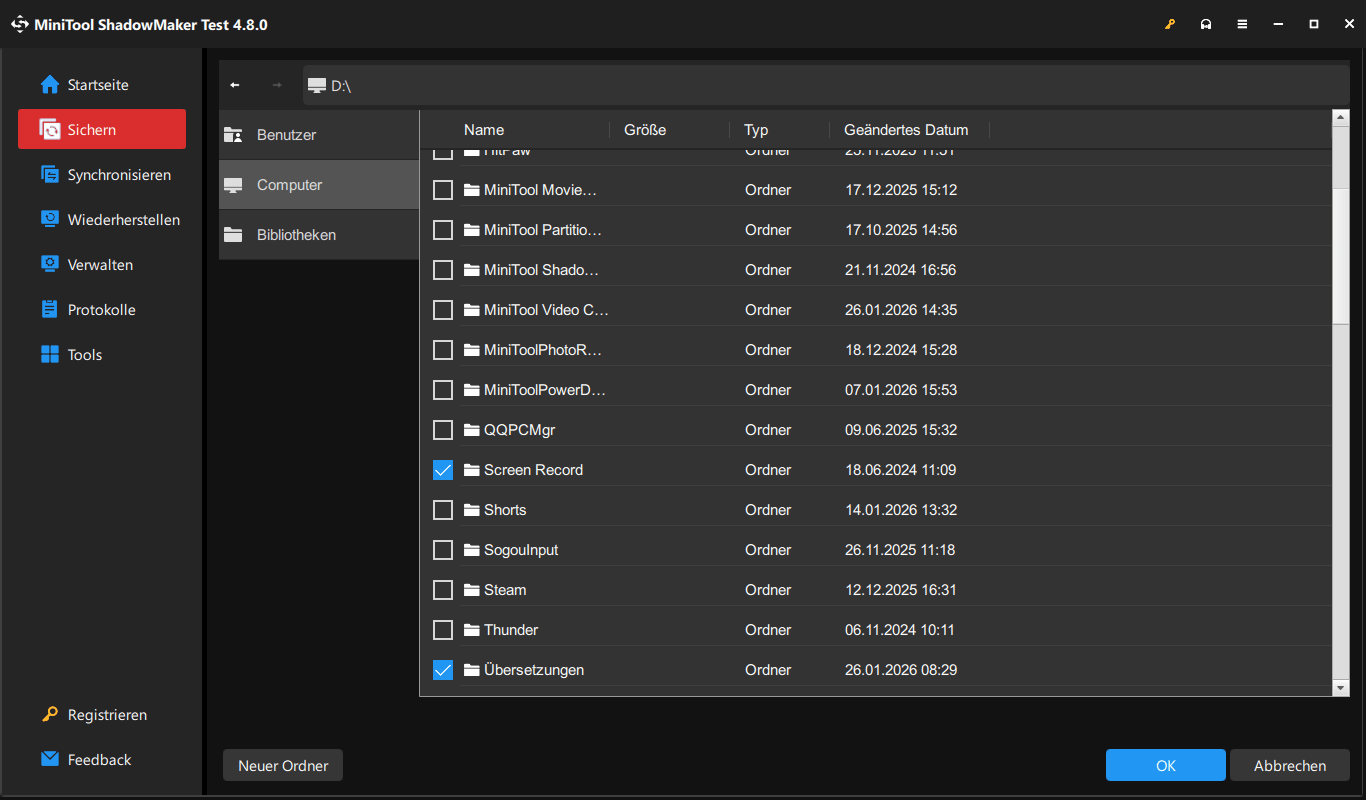Go to Startseite
The image size is (1366, 800).
coord(97,84)
